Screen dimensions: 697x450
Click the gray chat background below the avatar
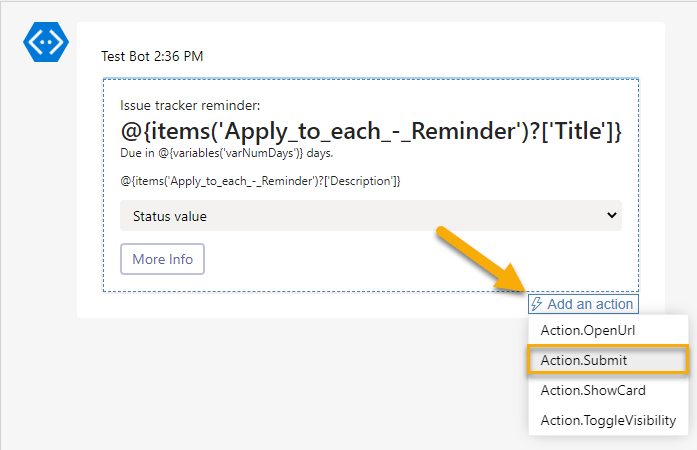tap(40, 250)
